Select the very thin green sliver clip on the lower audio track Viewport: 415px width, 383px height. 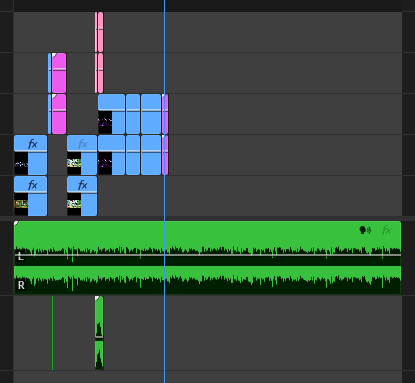point(52,333)
